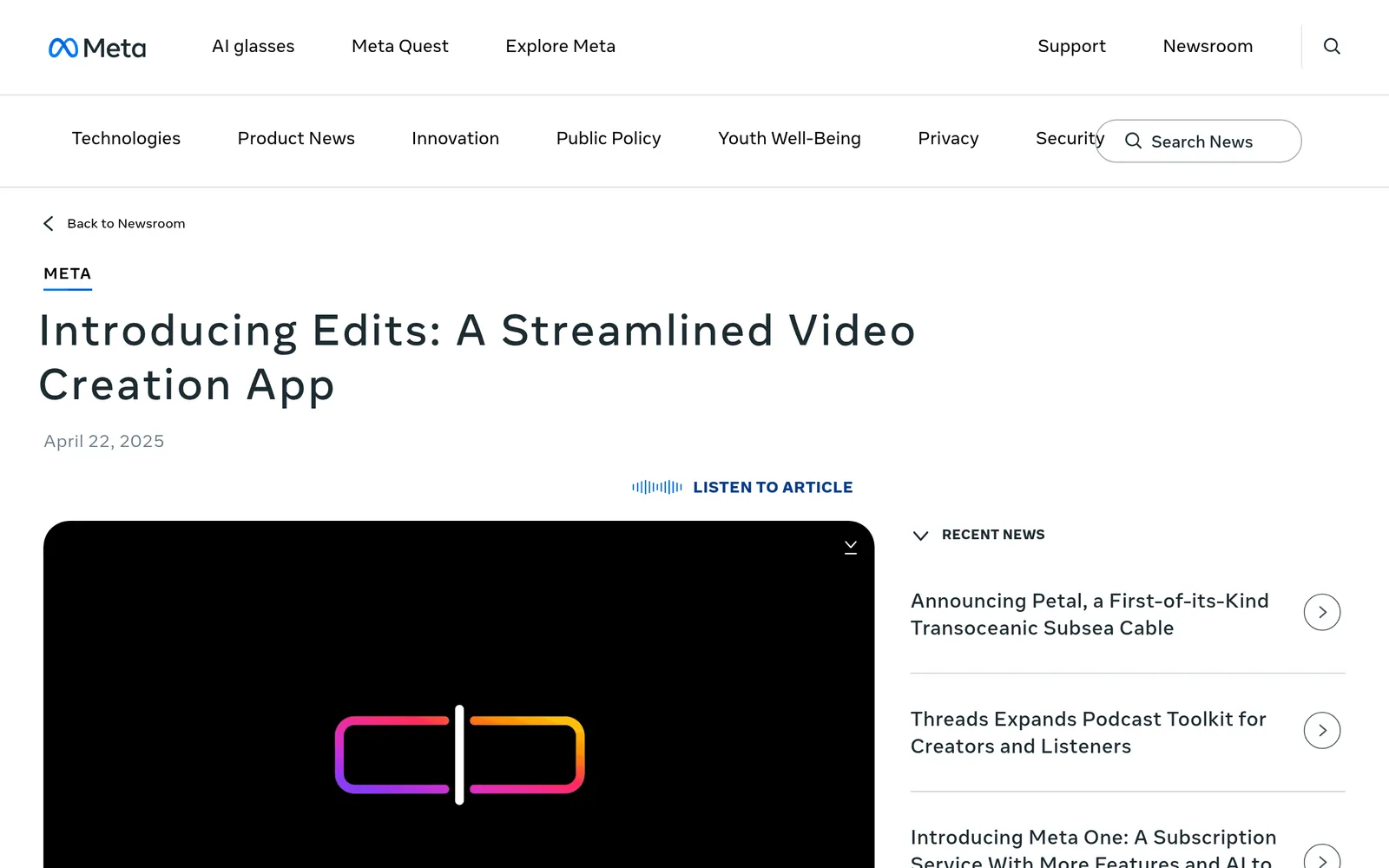Viewport: 1389px width, 868px height.
Task: Open Introducing Meta One subscription headline
Action: pos(1093,847)
